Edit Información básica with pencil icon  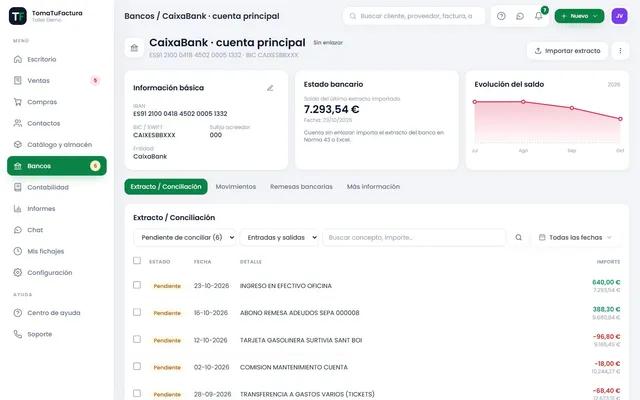[270, 88]
